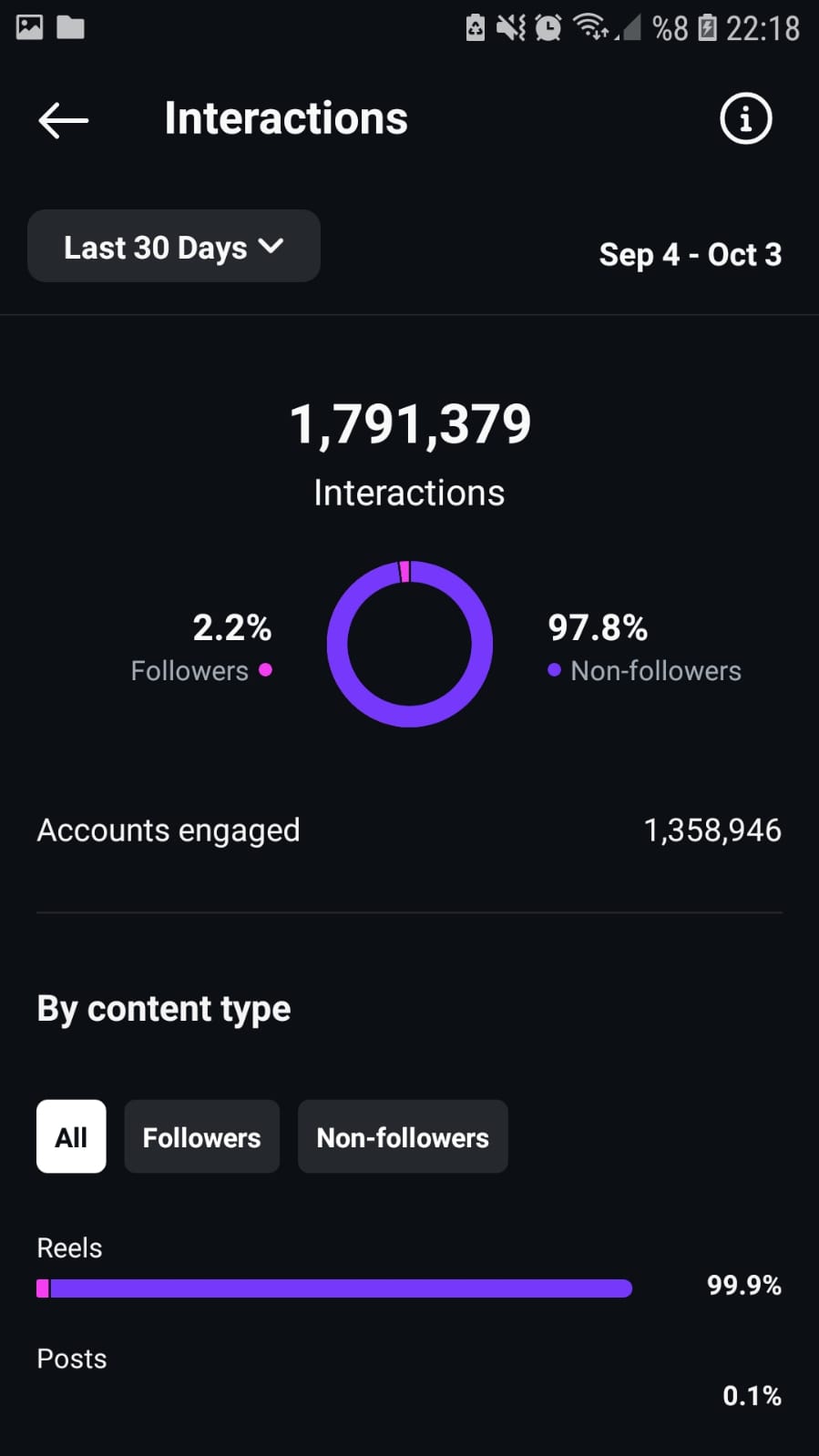Tap the folder icon in status bar

(70, 27)
